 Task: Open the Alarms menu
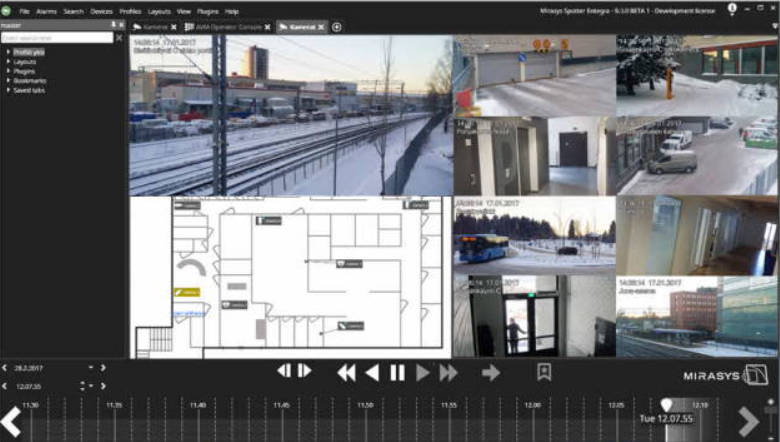click(46, 10)
